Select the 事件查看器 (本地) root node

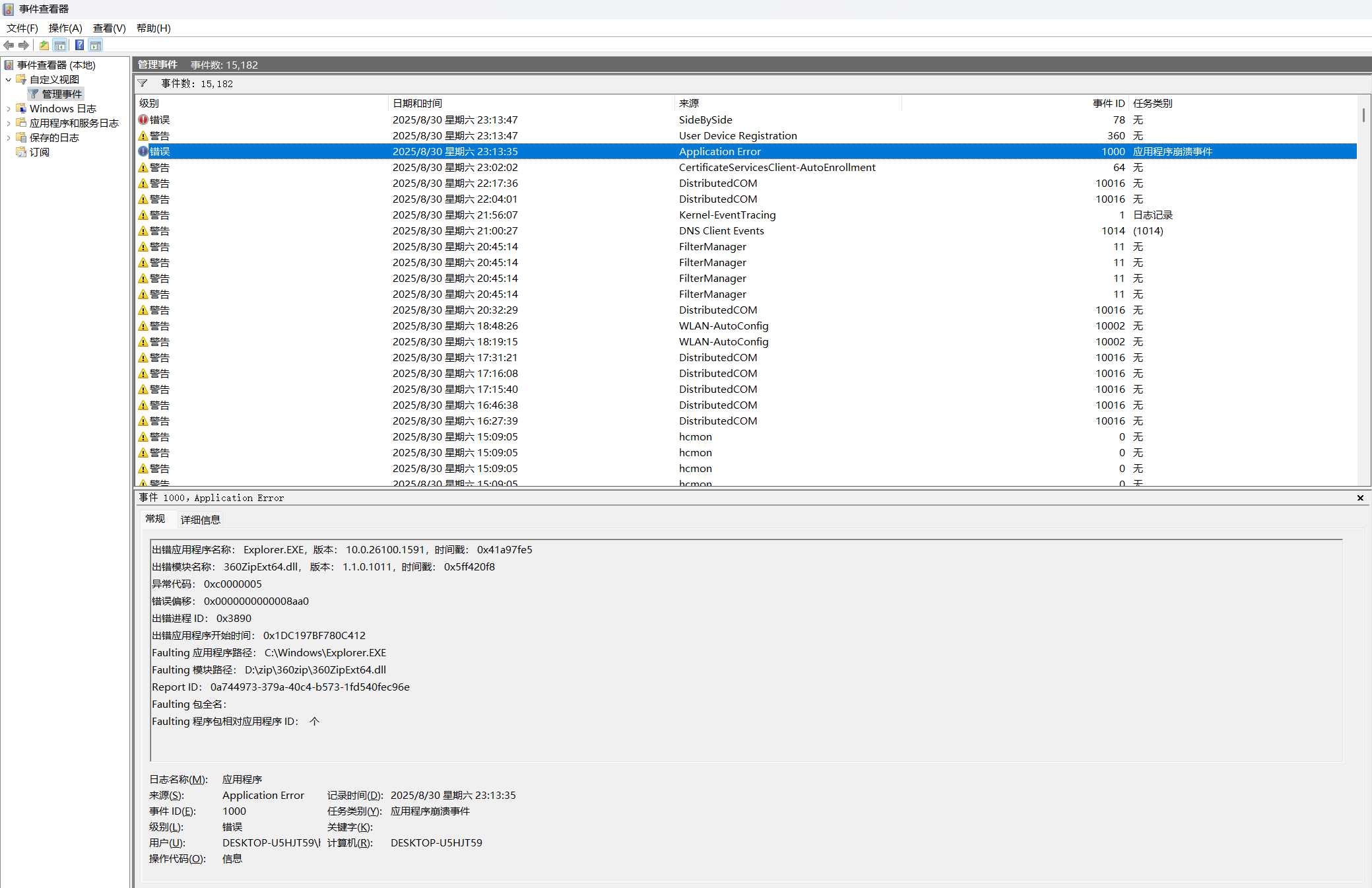(x=55, y=65)
